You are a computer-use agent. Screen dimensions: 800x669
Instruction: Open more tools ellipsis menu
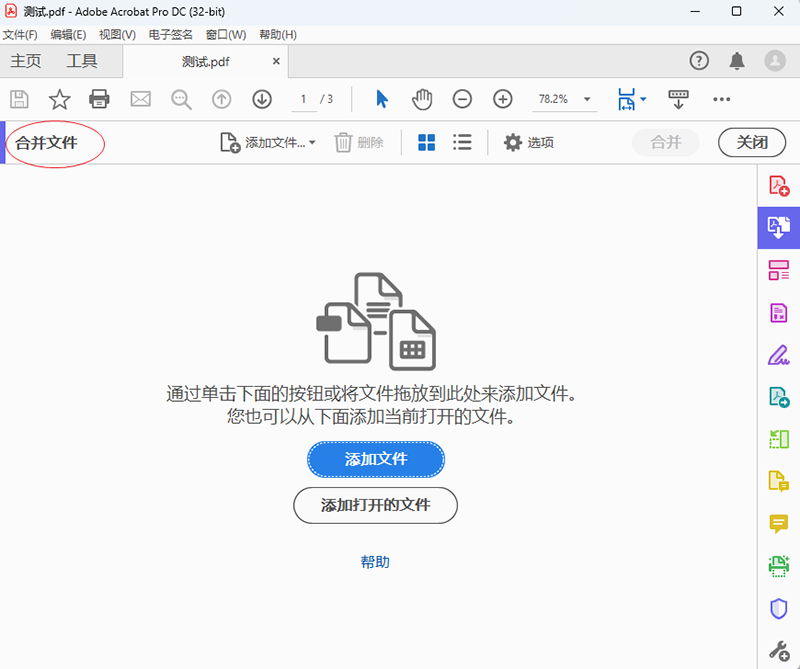click(x=721, y=99)
